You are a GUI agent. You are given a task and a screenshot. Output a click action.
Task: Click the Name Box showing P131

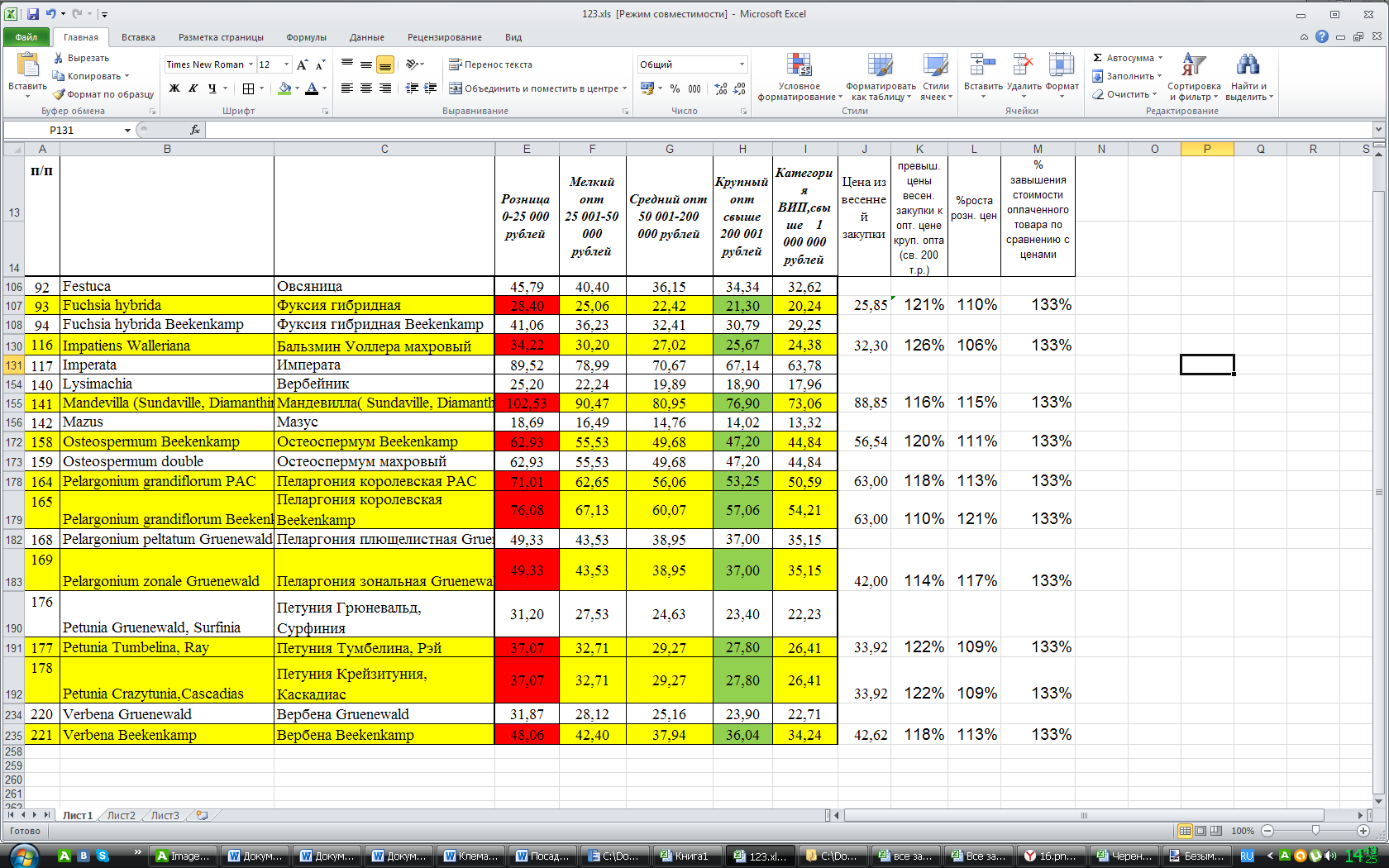point(62,130)
